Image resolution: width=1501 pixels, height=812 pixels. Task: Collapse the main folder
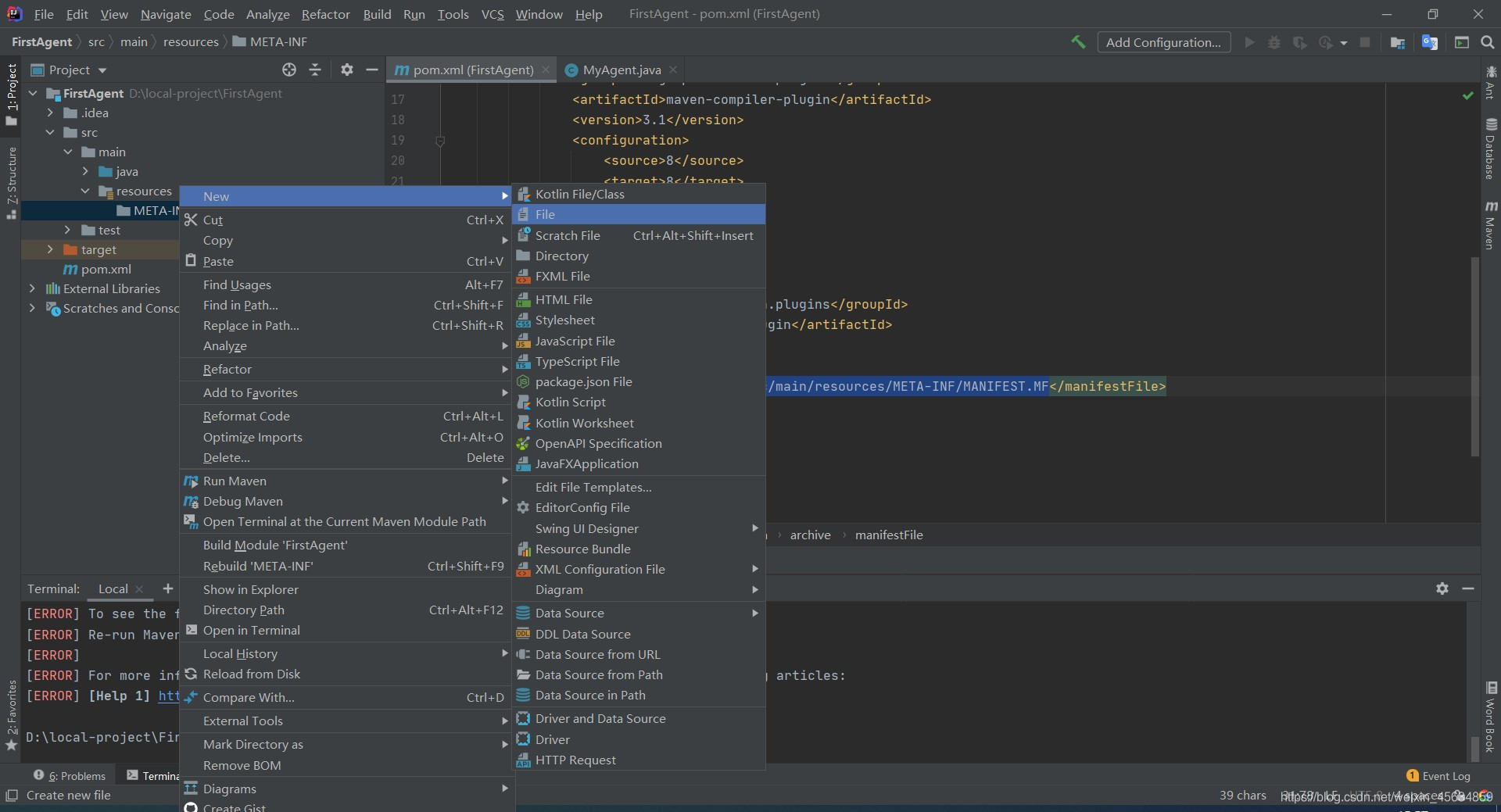point(68,152)
